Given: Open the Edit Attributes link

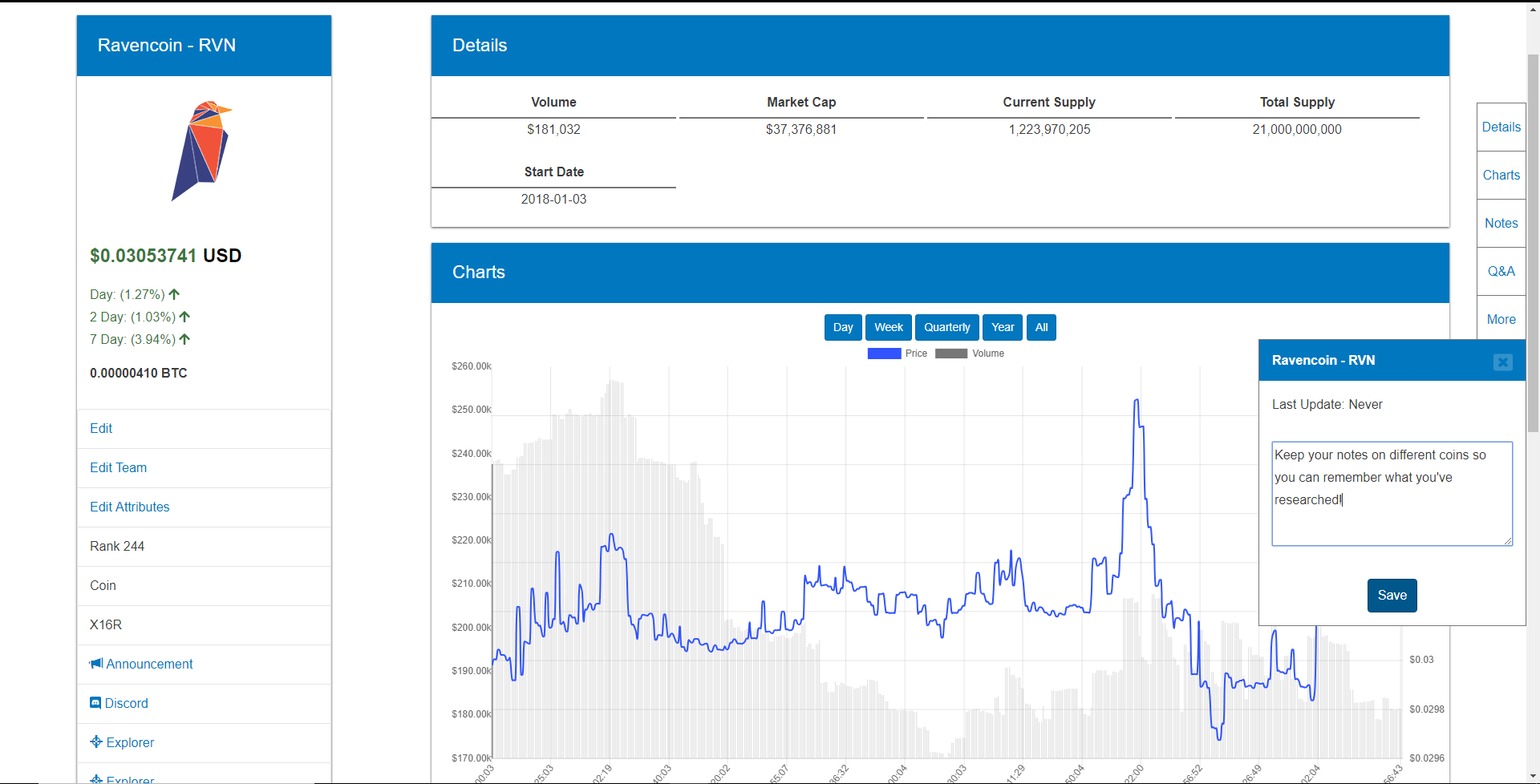Looking at the screenshot, I should 129,506.
